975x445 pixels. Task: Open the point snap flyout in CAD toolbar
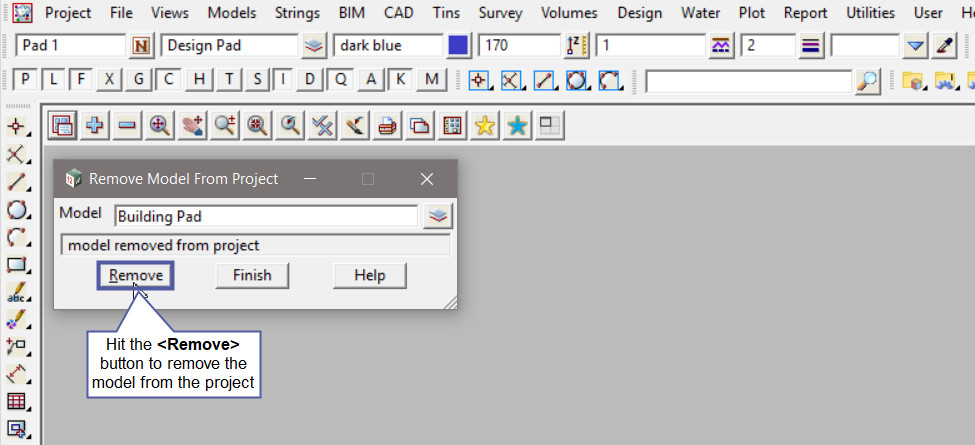click(479, 80)
